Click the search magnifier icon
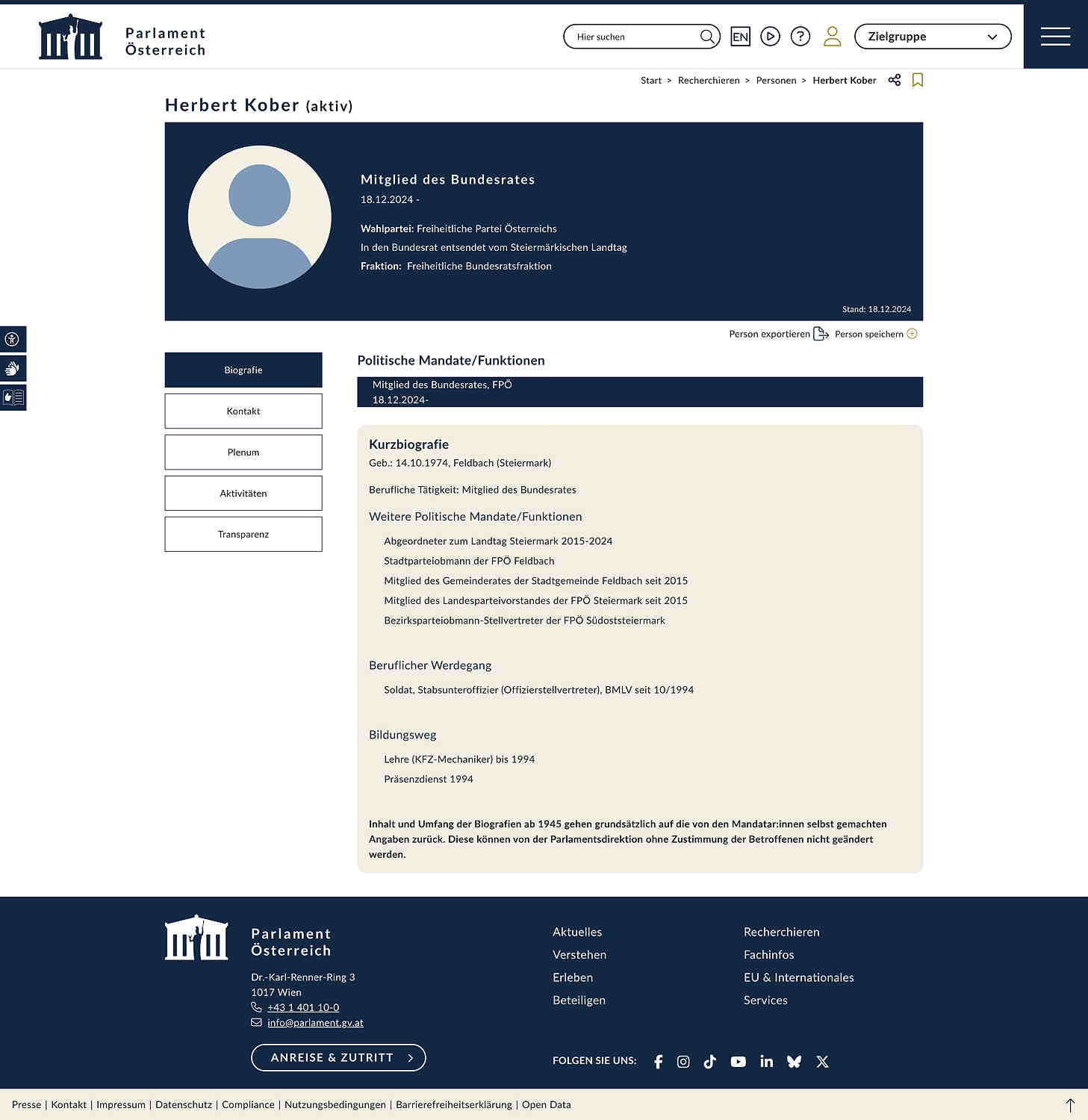 706,37
